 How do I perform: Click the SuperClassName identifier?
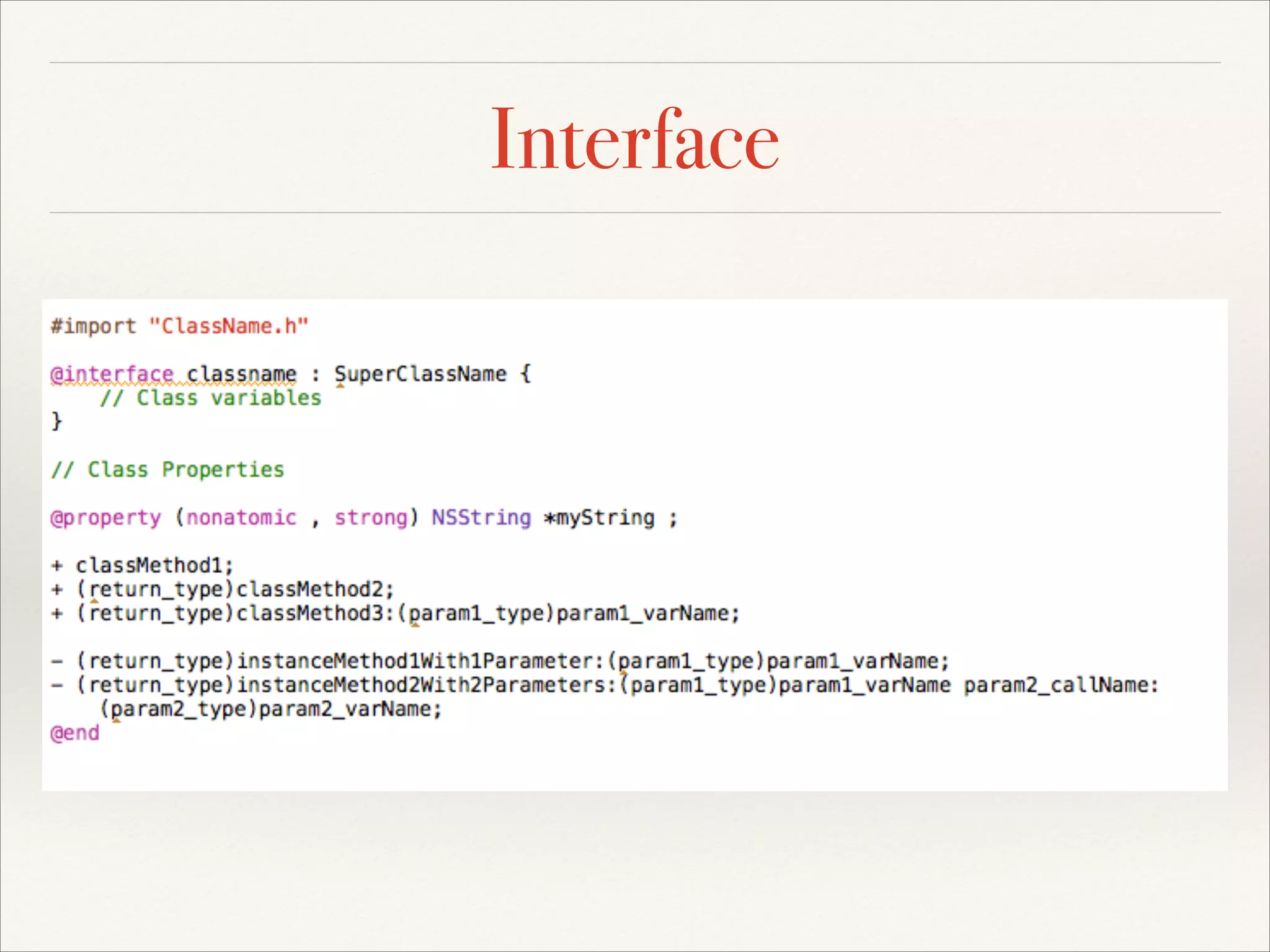point(420,374)
